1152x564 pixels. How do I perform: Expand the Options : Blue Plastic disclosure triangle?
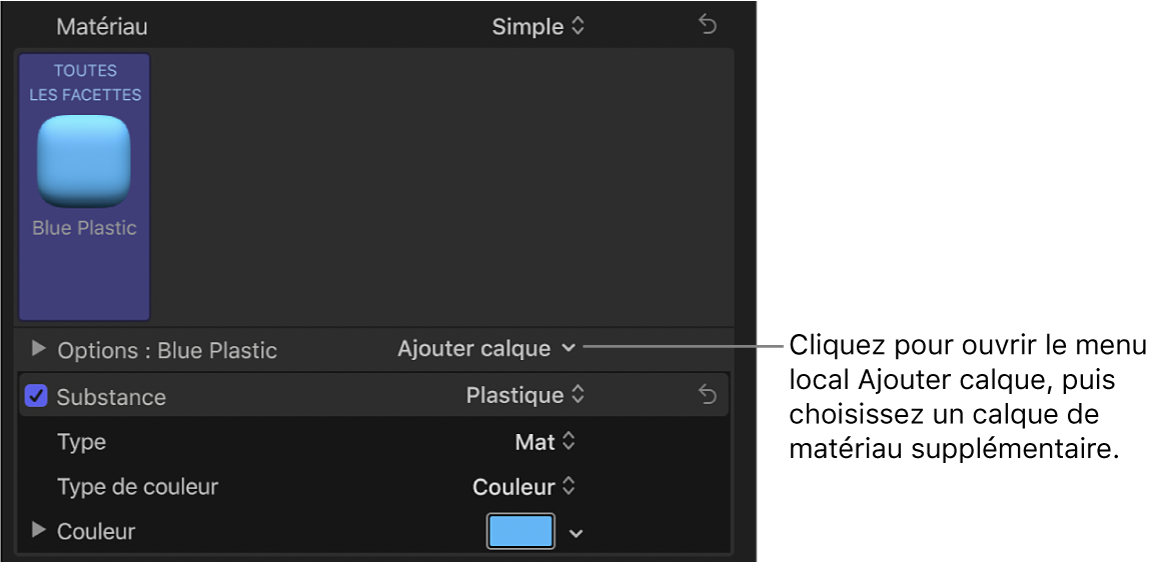39,349
